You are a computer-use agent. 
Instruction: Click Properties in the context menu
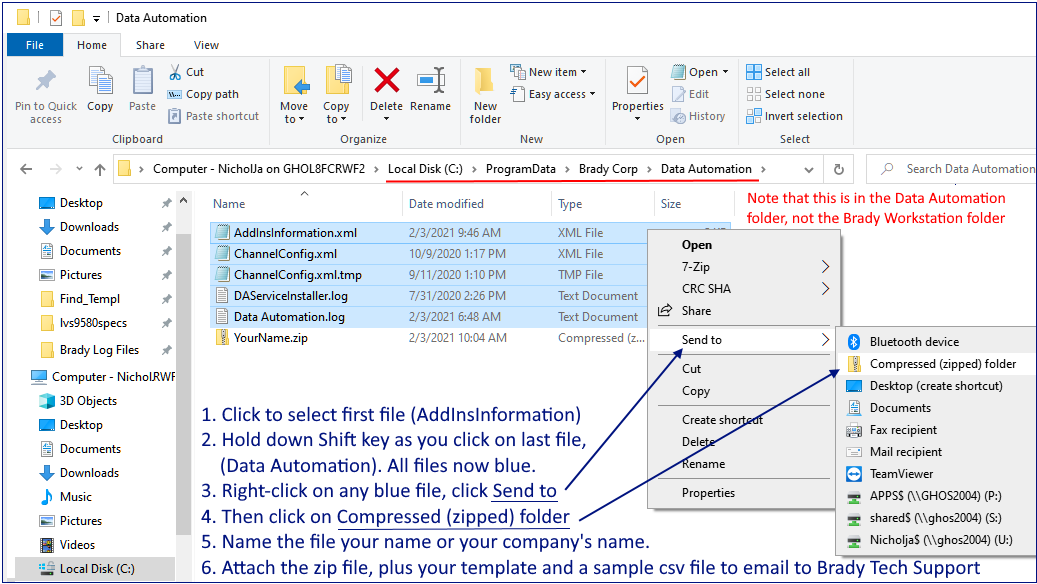(708, 493)
